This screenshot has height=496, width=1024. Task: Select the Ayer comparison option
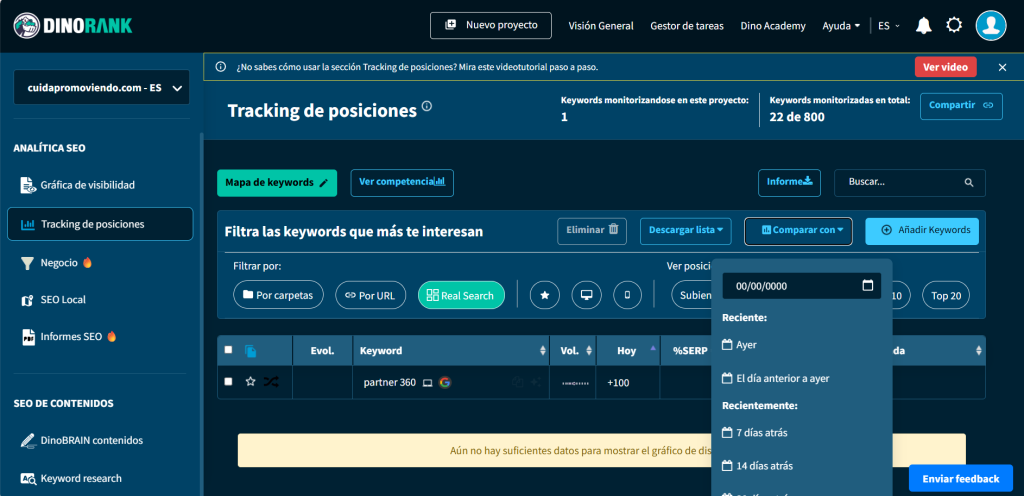coord(746,344)
